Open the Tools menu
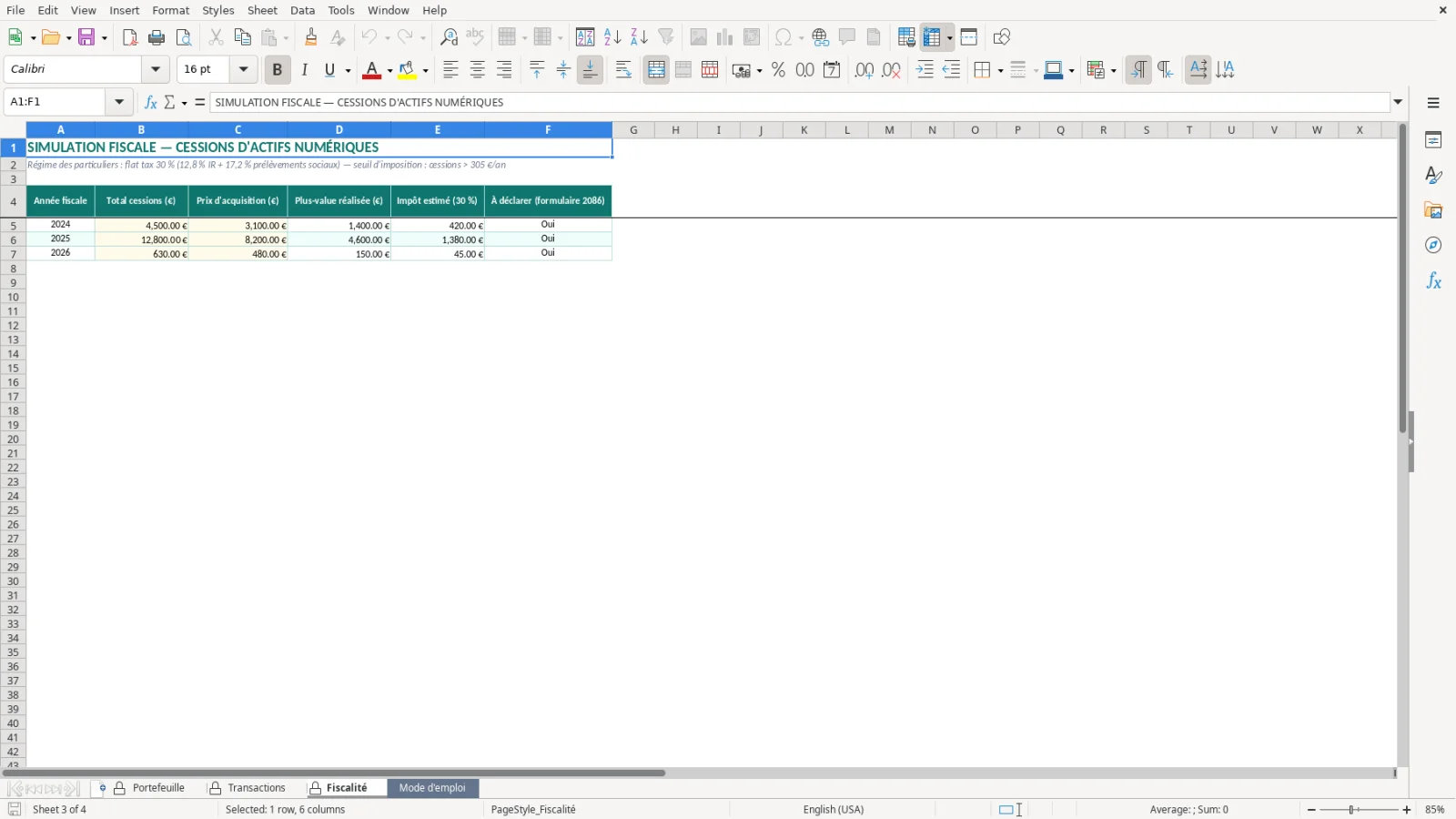This screenshot has width=1456, height=819. coord(341,10)
